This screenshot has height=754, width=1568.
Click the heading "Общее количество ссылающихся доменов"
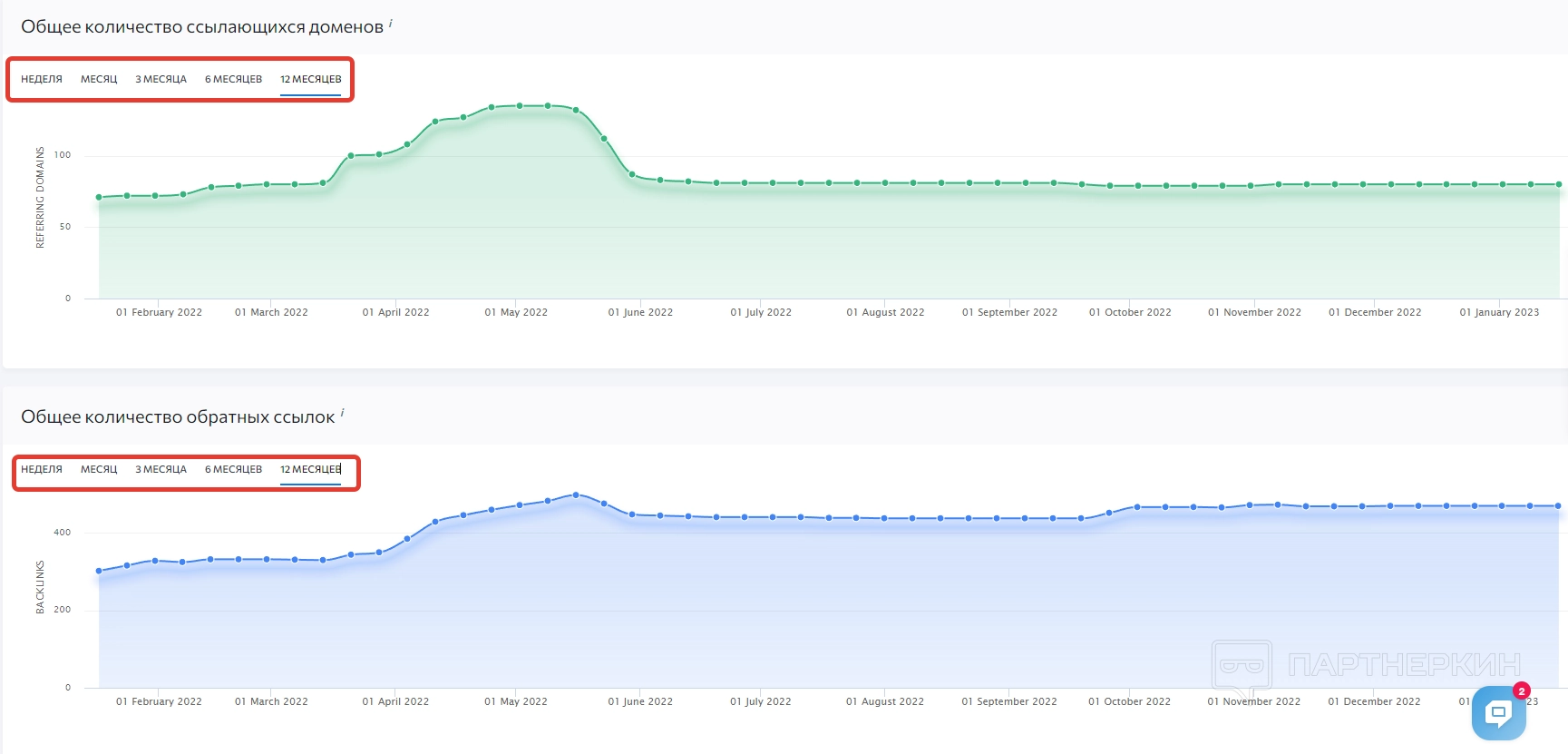tap(202, 27)
